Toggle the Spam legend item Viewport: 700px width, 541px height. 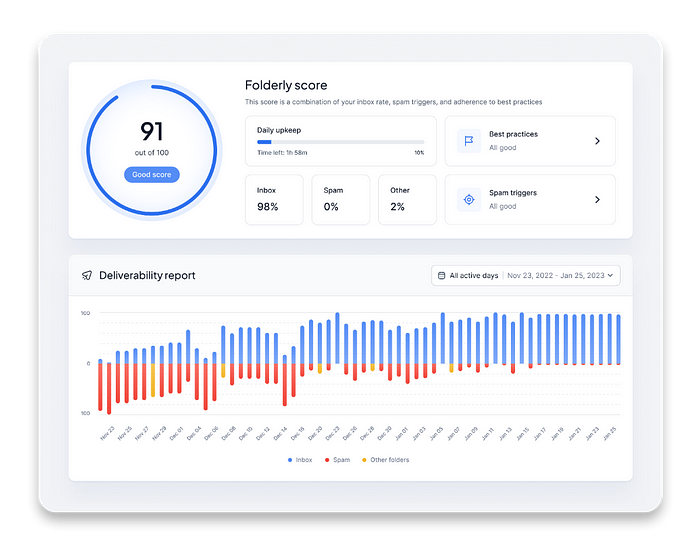(338, 460)
